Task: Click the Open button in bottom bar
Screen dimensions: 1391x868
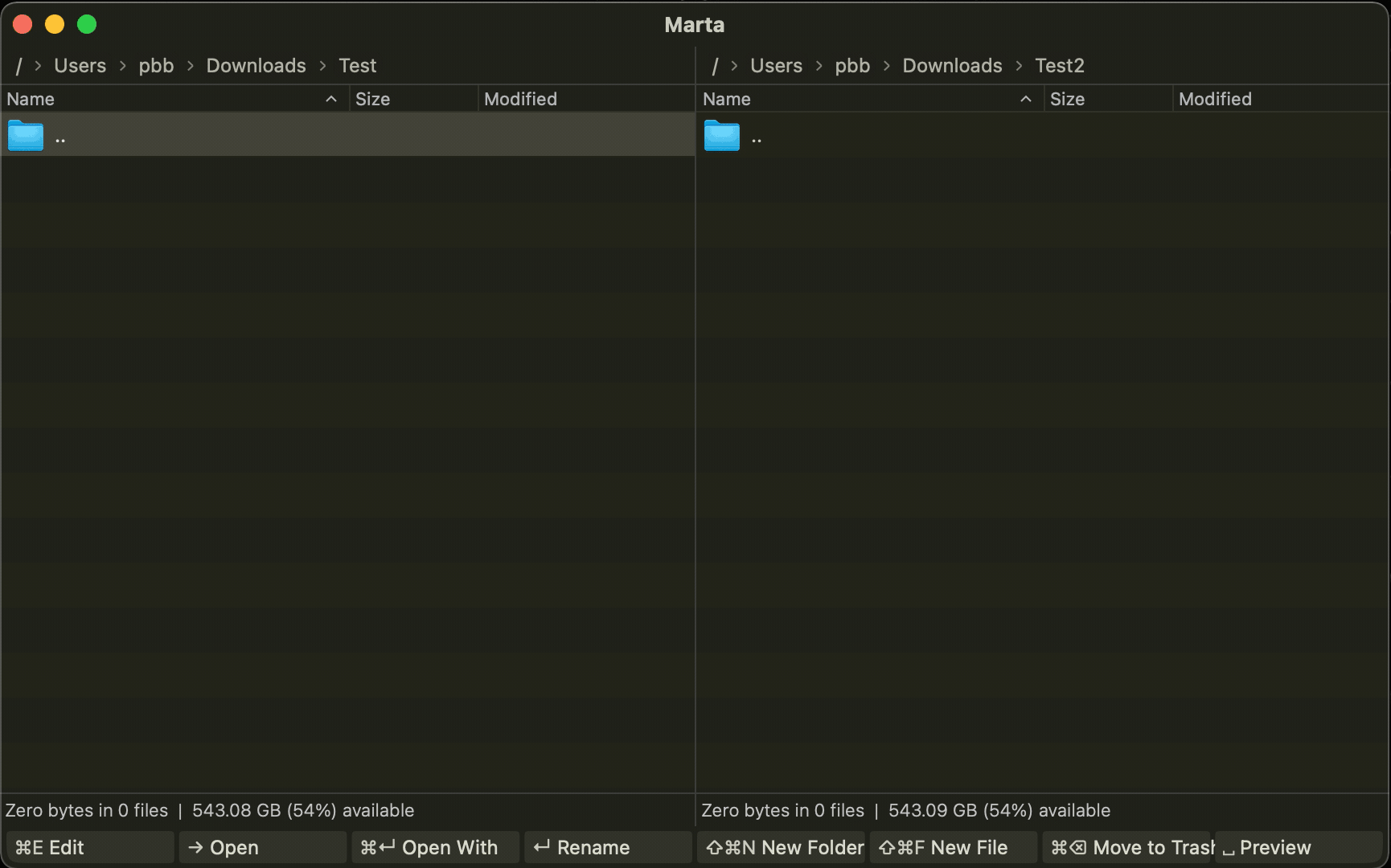Action: point(263,847)
